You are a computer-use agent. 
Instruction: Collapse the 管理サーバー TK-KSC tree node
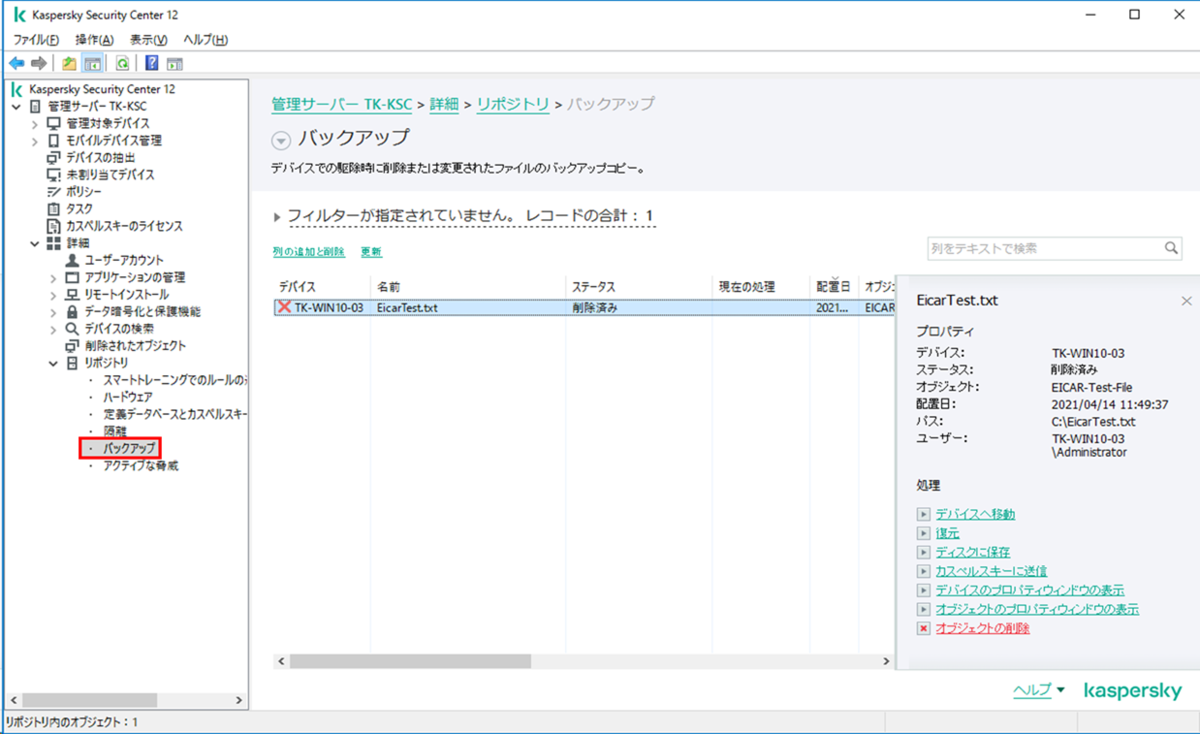tap(17, 105)
